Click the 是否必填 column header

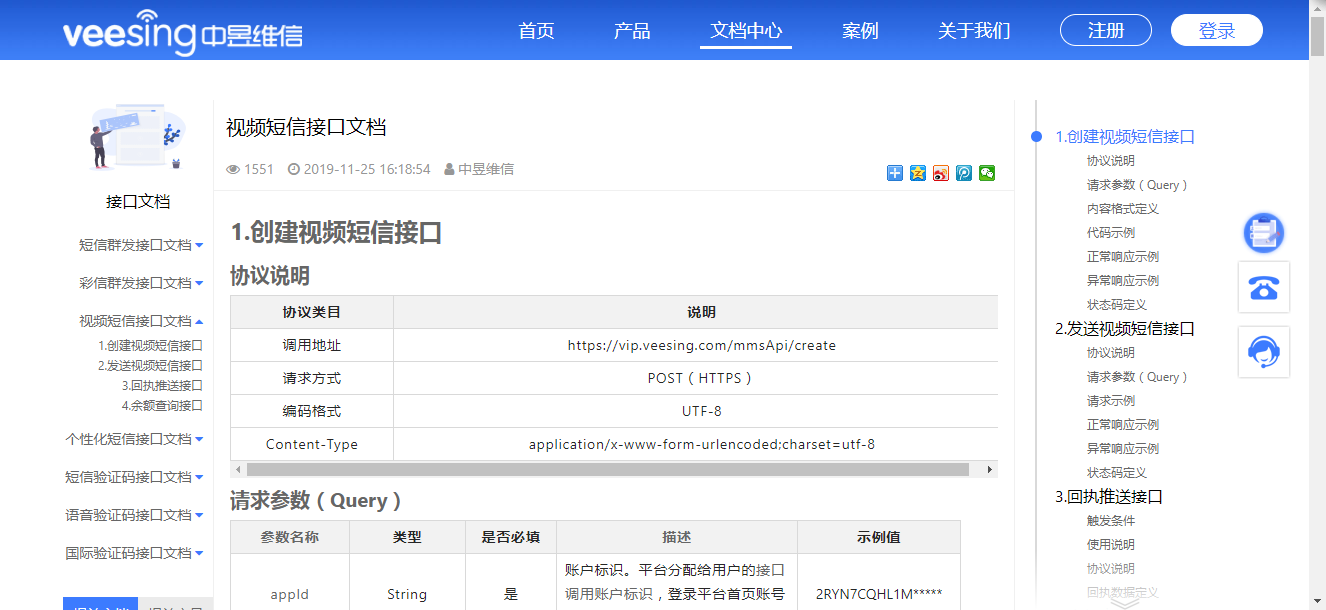tap(511, 537)
